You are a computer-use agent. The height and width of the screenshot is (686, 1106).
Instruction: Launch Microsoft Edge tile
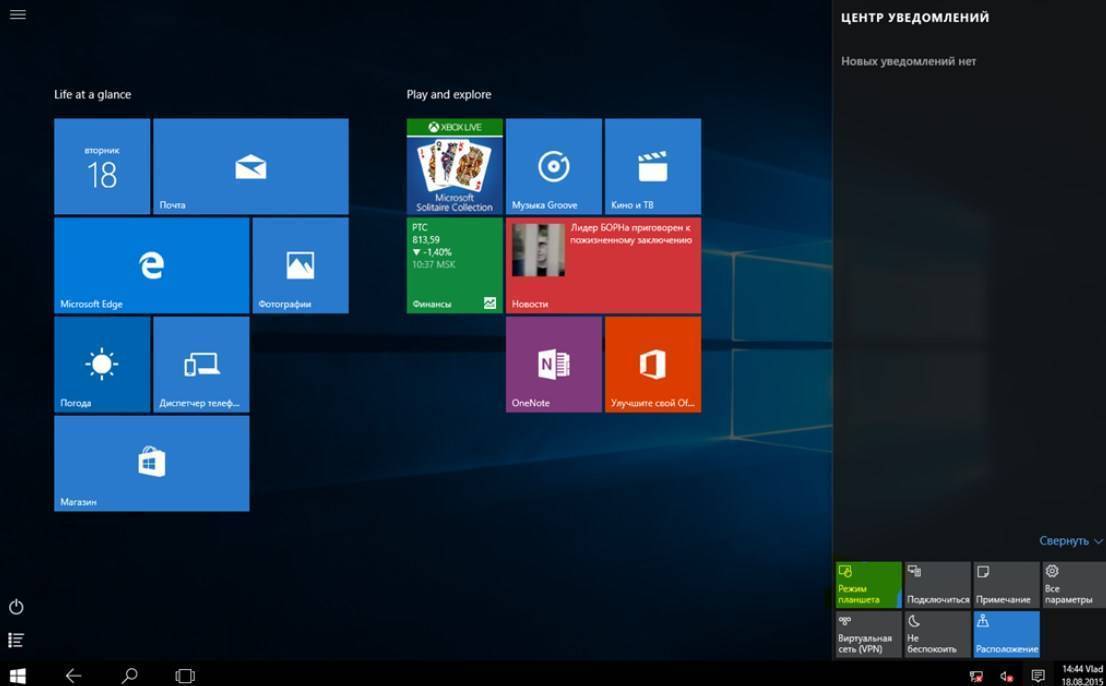pyautogui.click(x=151, y=265)
